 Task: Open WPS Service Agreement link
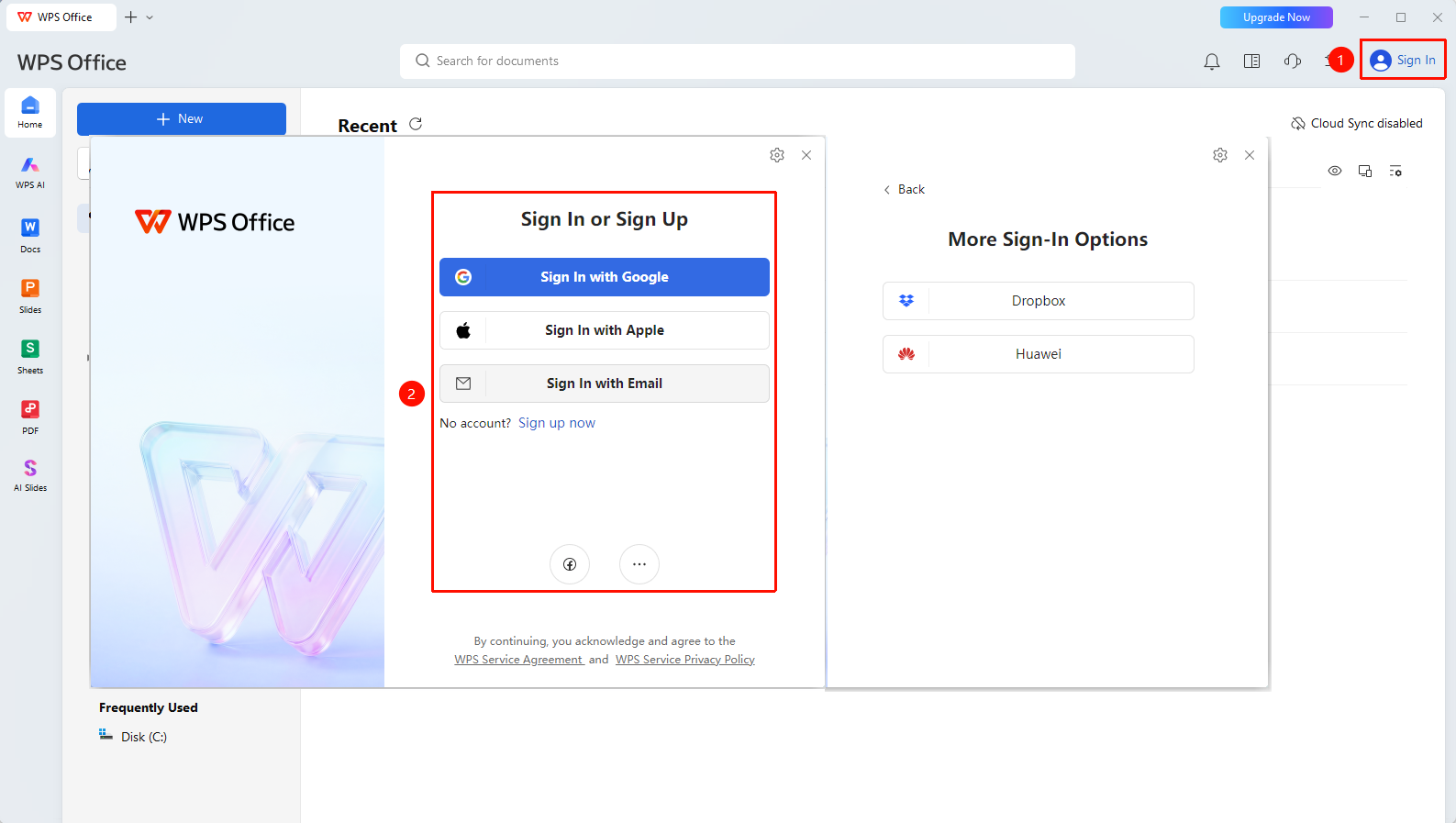point(519,660)
